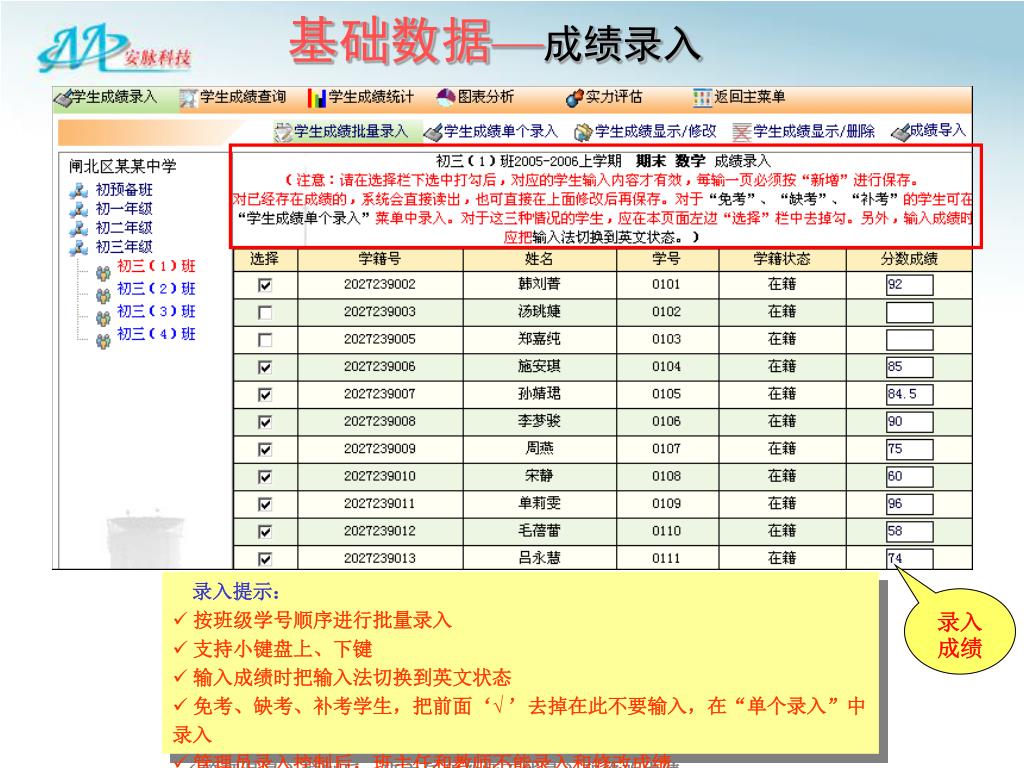The height and width of the screenshot is (768, 1024).
Task: Click score field containing 96
Action: (x=909, y=505)
